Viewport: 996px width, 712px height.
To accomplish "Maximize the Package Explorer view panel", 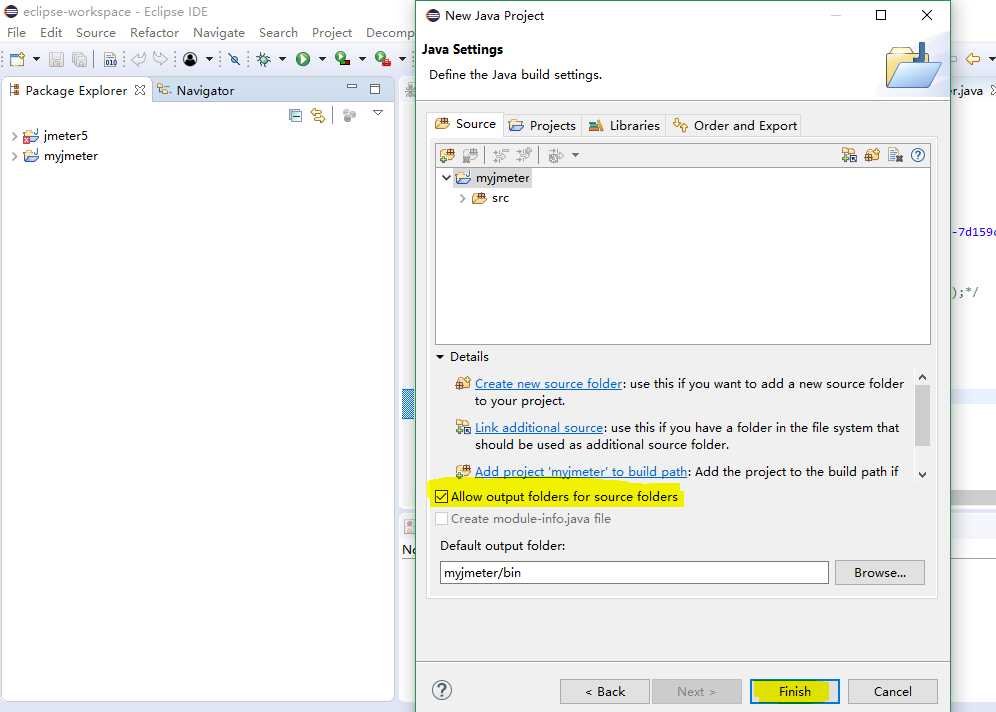I will [375, 88].
